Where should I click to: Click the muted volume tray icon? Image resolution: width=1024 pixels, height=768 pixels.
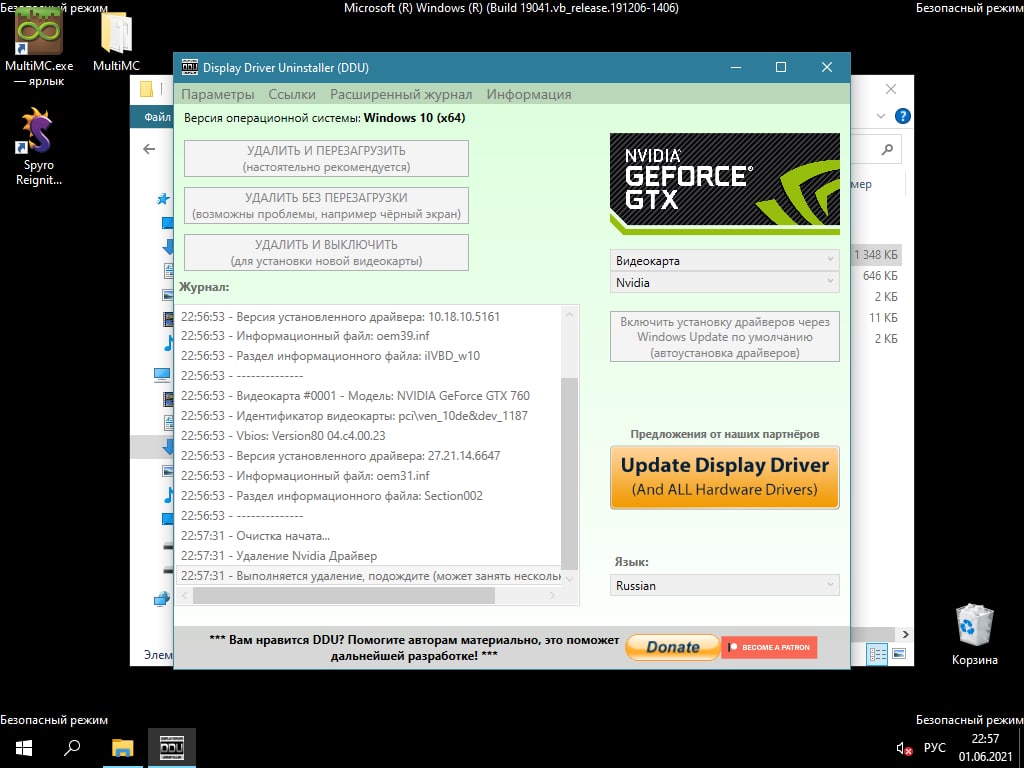pos(904,748)
